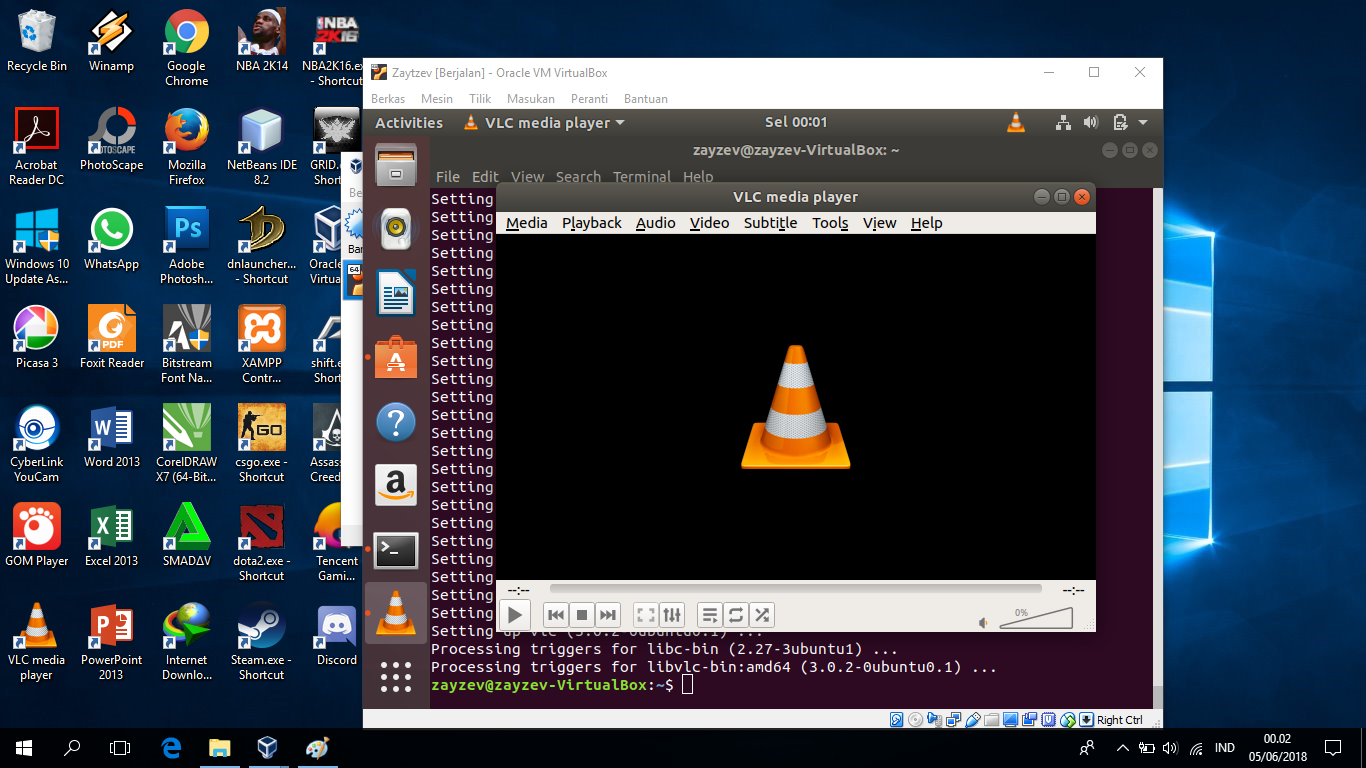The image size is (1366, 768).
Task: Open Task View on taskbar
Action: pos(120,747)
